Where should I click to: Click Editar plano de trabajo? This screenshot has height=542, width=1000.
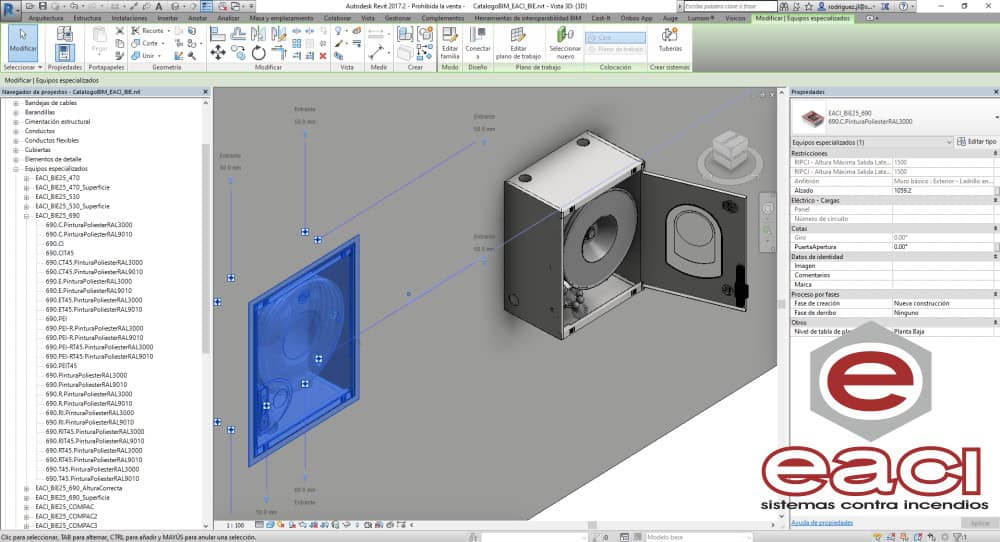(x=518, y=43)
